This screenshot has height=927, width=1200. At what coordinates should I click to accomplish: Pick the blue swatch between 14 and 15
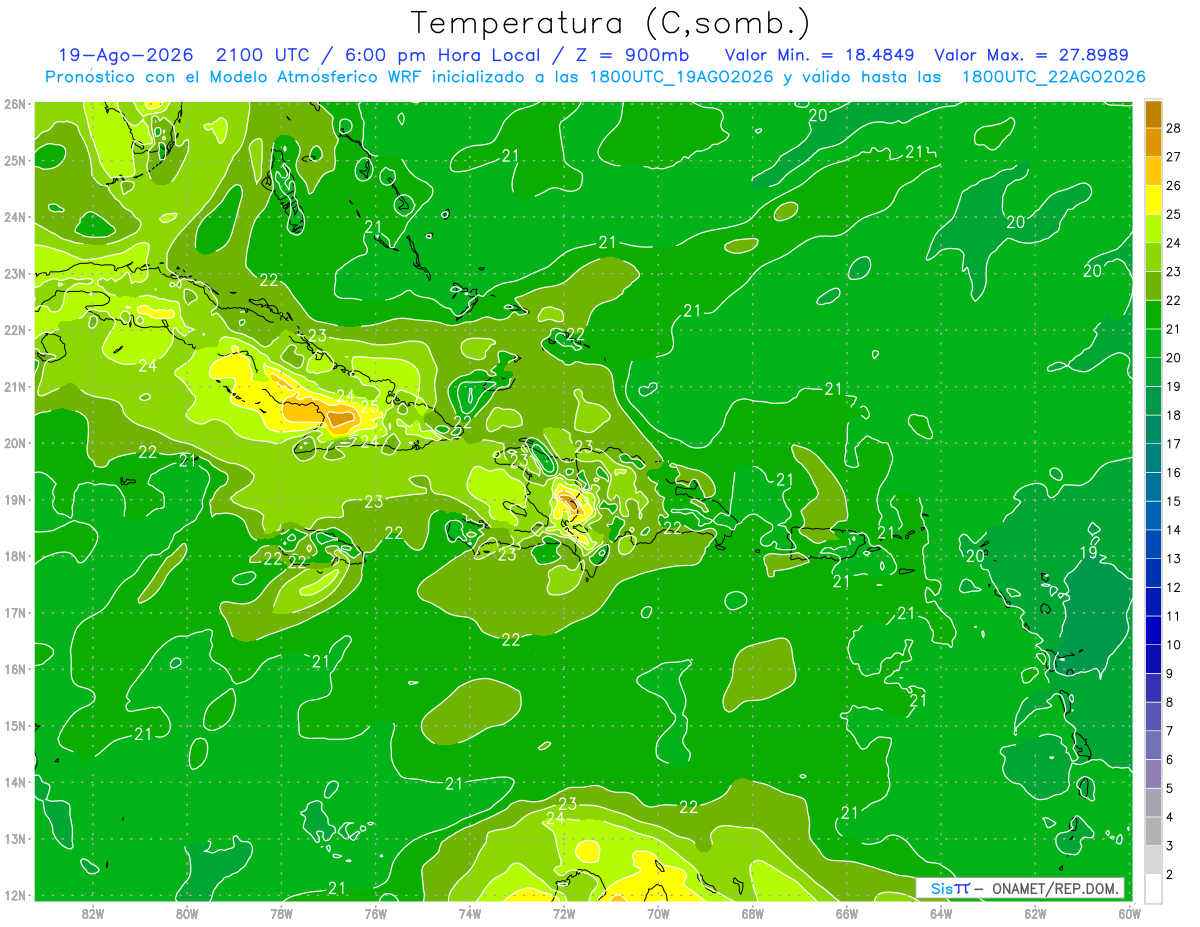(1153, 515)
